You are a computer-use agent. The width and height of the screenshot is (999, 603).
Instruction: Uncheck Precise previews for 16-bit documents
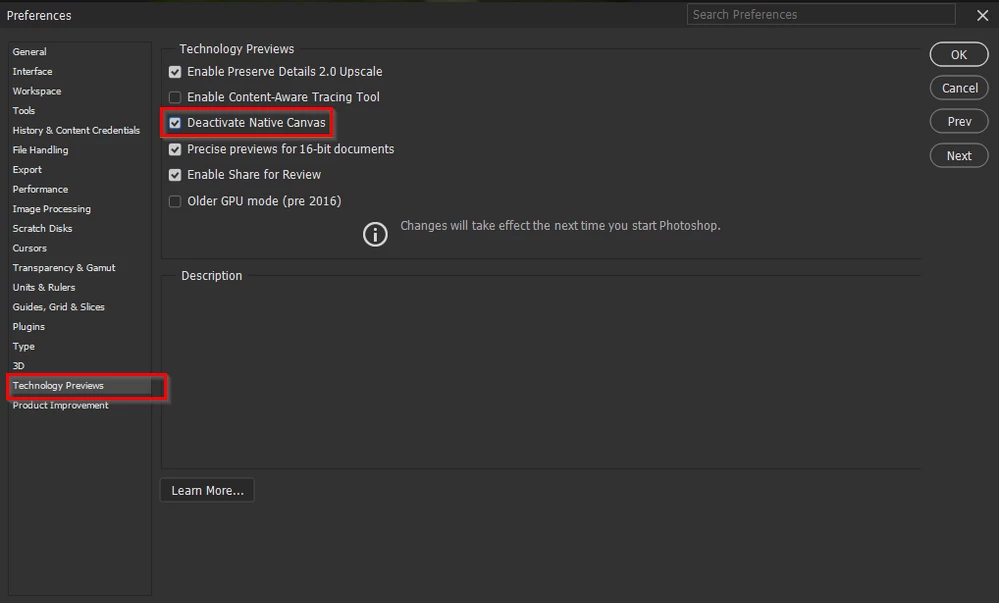click(175, 150)
